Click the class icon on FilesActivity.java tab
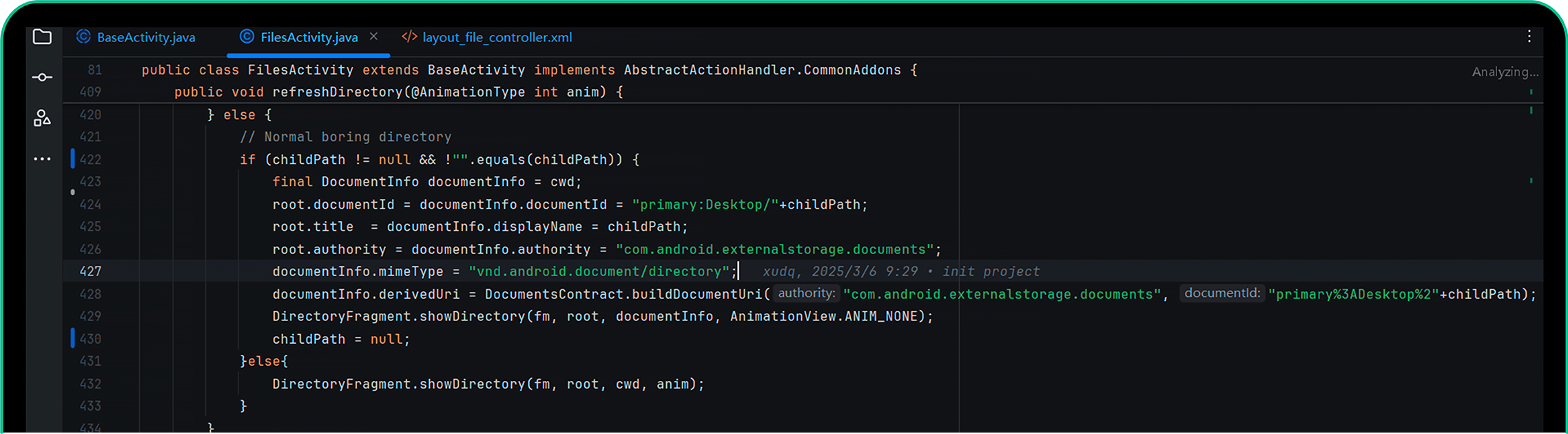The height and width of the screenshot is (434, 1568). coord(247,37)
